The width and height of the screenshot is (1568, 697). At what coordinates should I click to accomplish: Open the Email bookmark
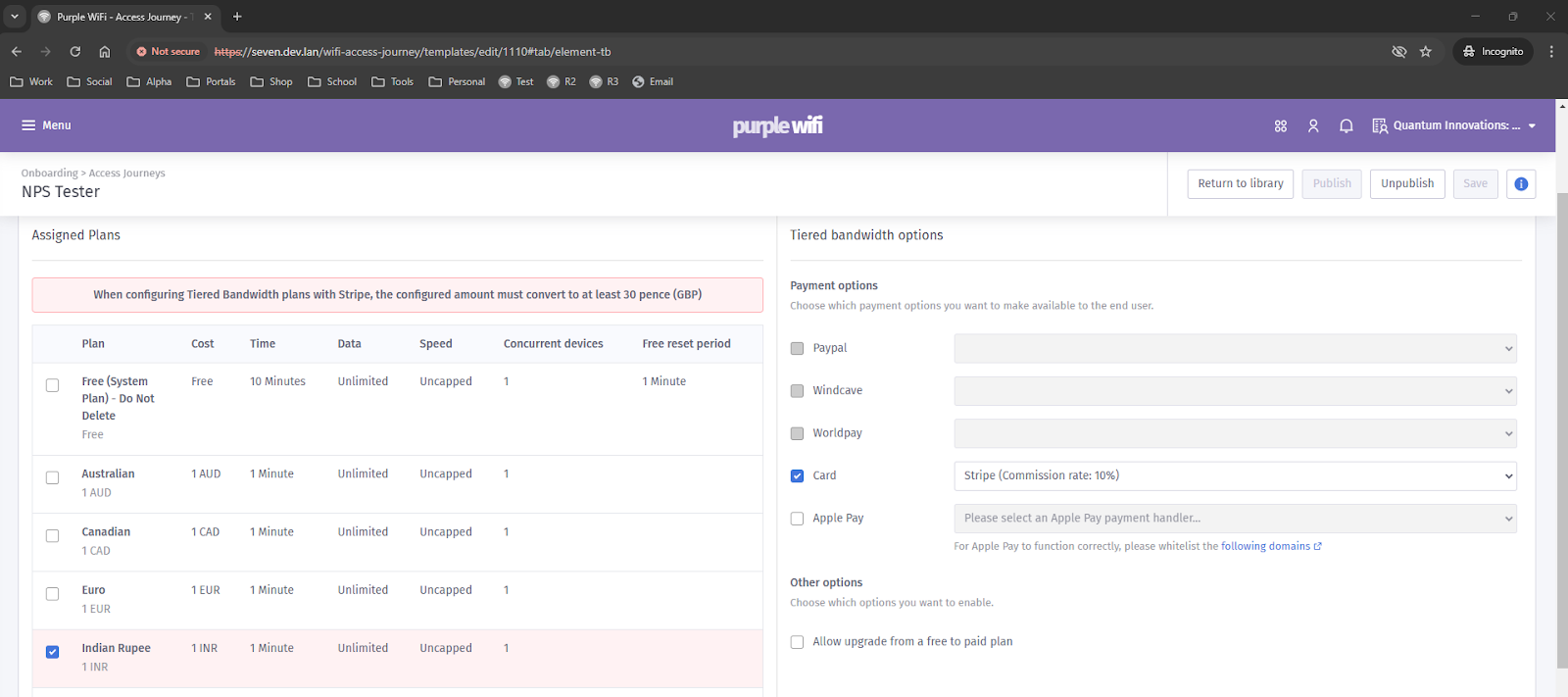pyautogui.click(x=653, y=81)
